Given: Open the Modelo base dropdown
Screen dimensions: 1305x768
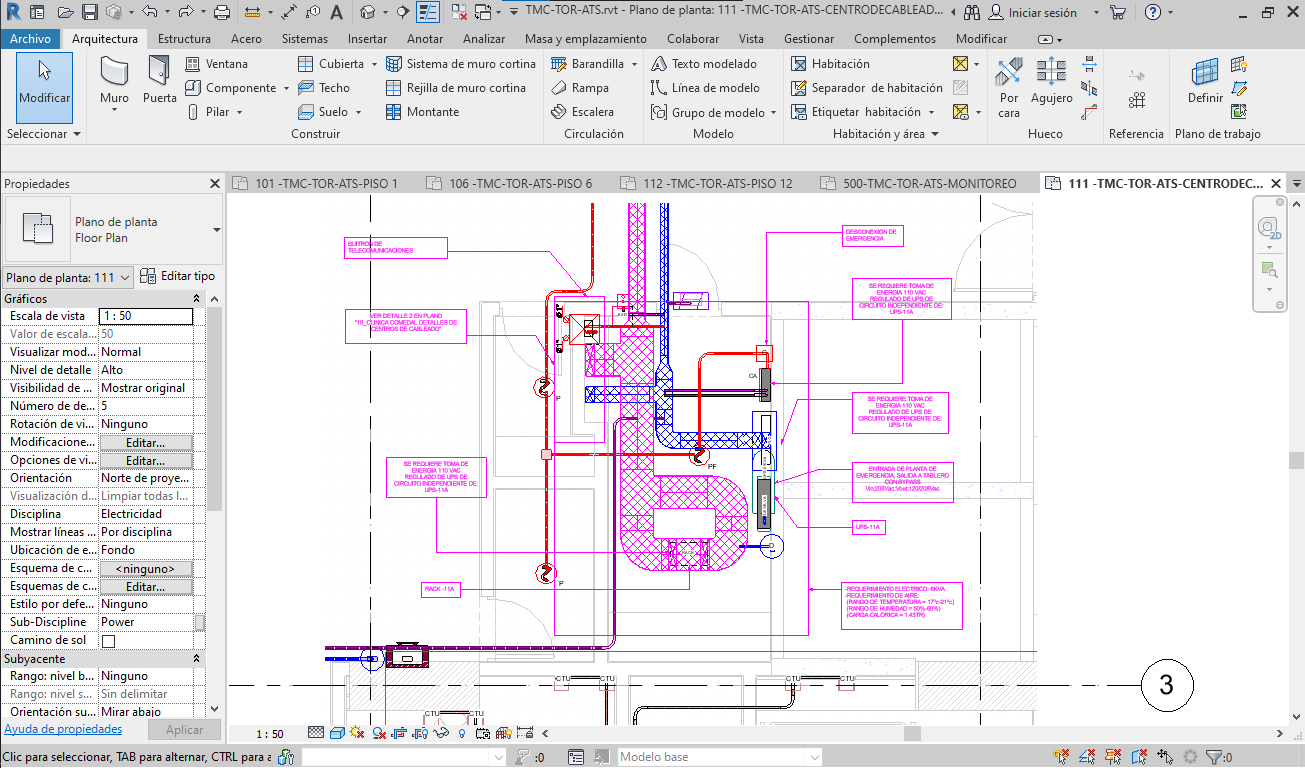Looking at the screenshot, I should tap(721, 757).
